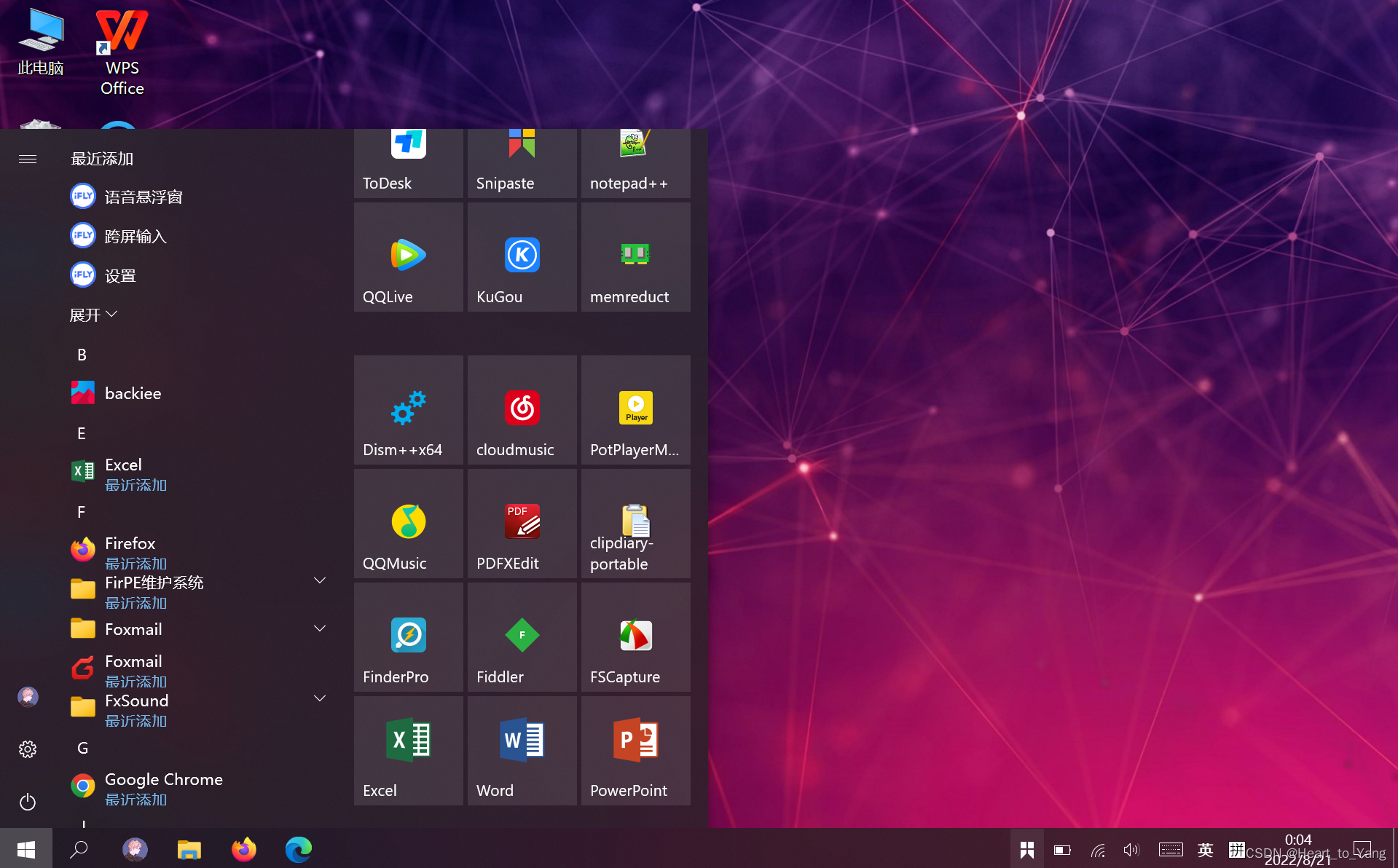This screenshot has height=868, width=1398.
Task: Click letter F section header
Action: pyautogui.click(x=82, y=512)
